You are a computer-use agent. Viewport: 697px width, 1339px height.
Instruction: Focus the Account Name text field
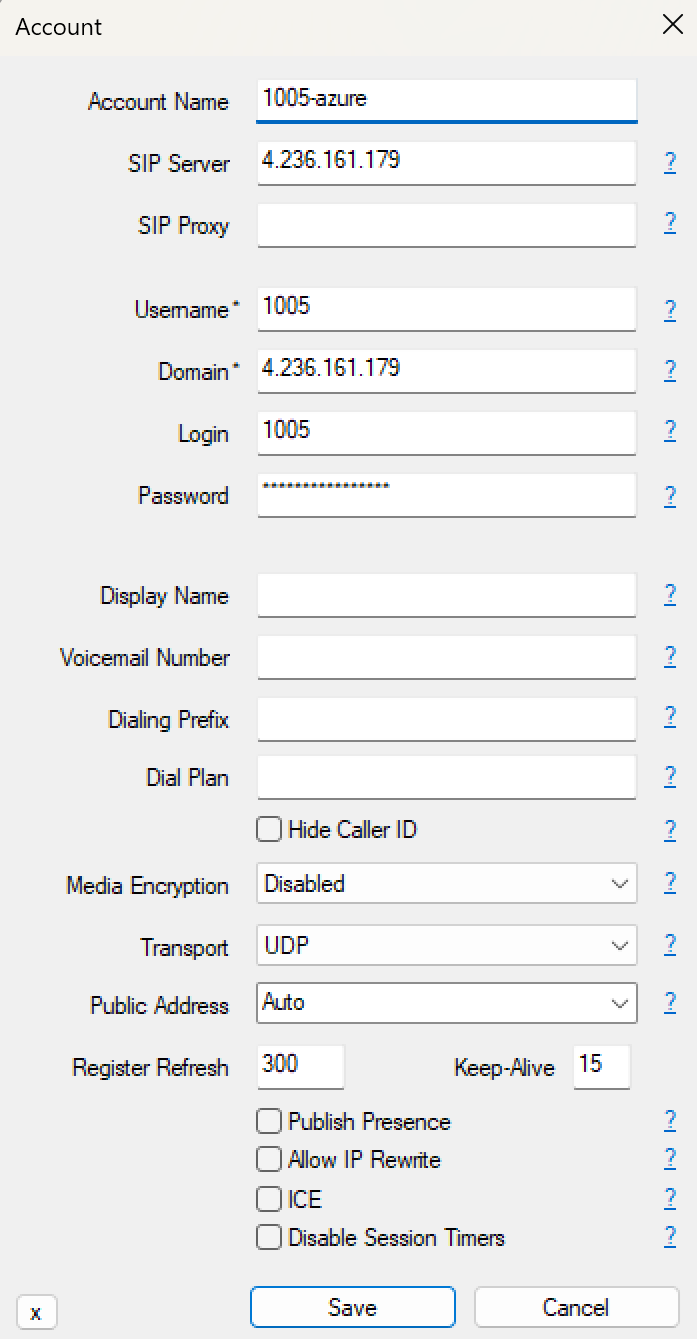coord(446,99)
